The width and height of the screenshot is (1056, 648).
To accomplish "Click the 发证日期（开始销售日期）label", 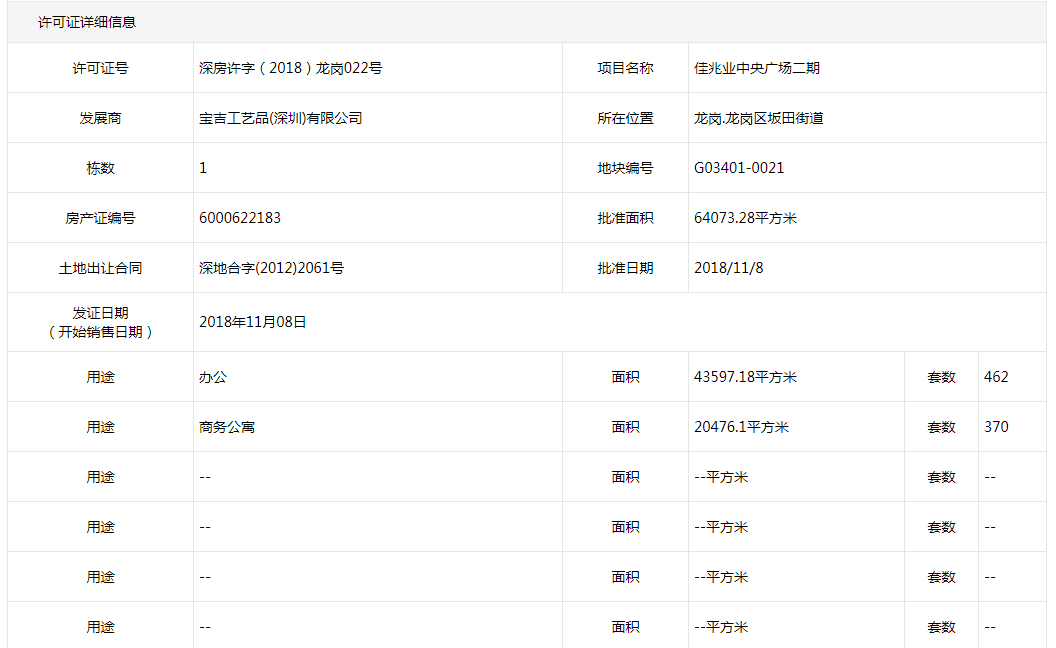I will pyautogui.click(x=100, y=322).
